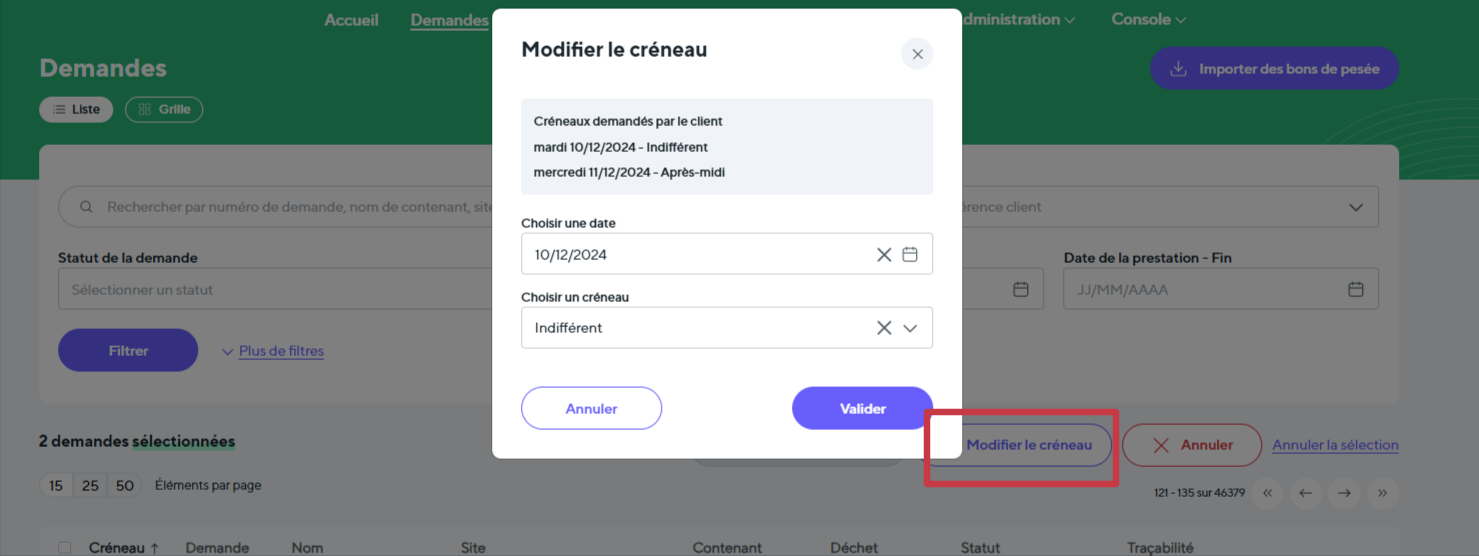The height and width of the screenshot is (556, 1479).
Task: Close the Modifier le créneau dialog
Action: point(917,54)
